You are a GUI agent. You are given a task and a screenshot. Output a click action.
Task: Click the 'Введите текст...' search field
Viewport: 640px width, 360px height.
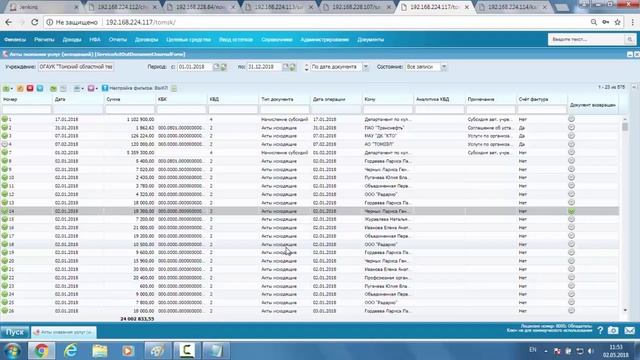[586, 40]
